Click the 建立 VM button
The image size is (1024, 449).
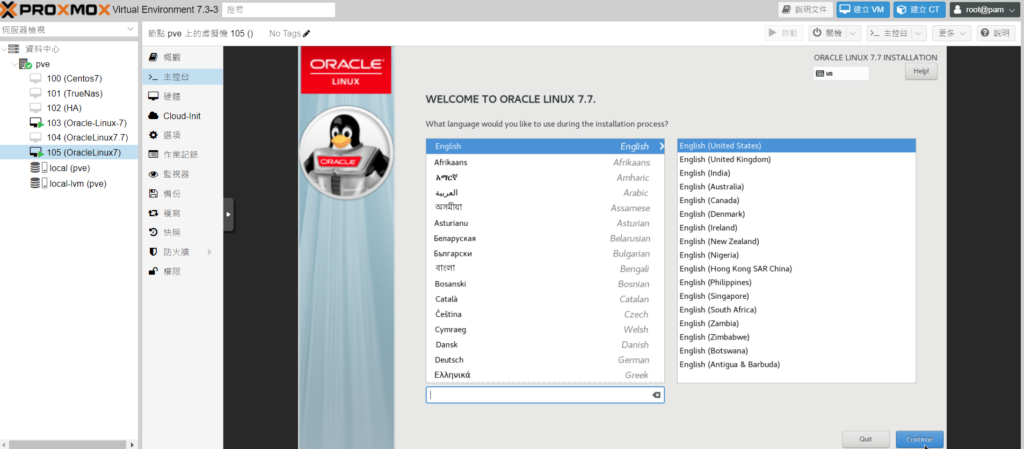(863, 9)
